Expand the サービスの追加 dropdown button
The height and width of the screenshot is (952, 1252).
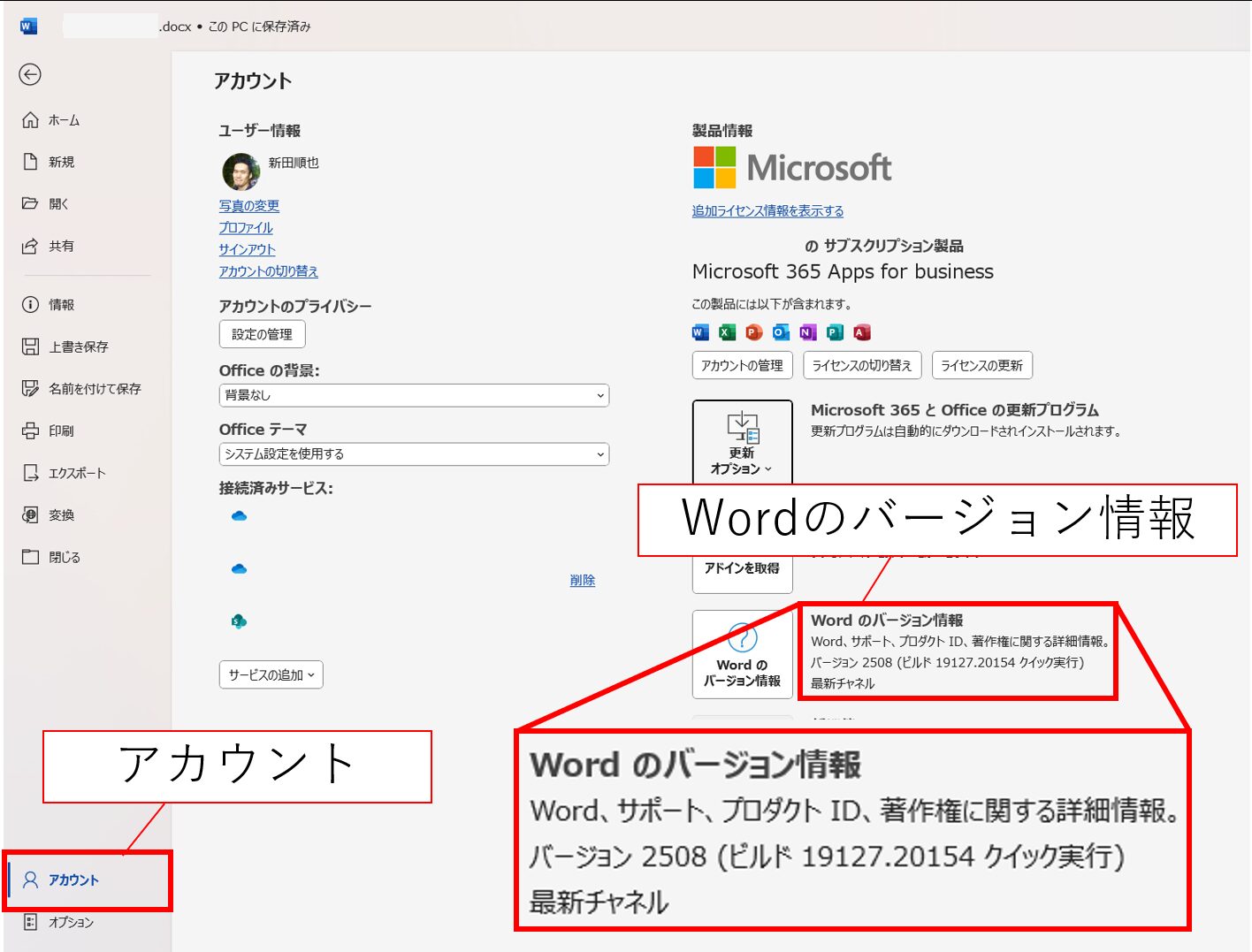pyautogui.click(x=271, y=674)
